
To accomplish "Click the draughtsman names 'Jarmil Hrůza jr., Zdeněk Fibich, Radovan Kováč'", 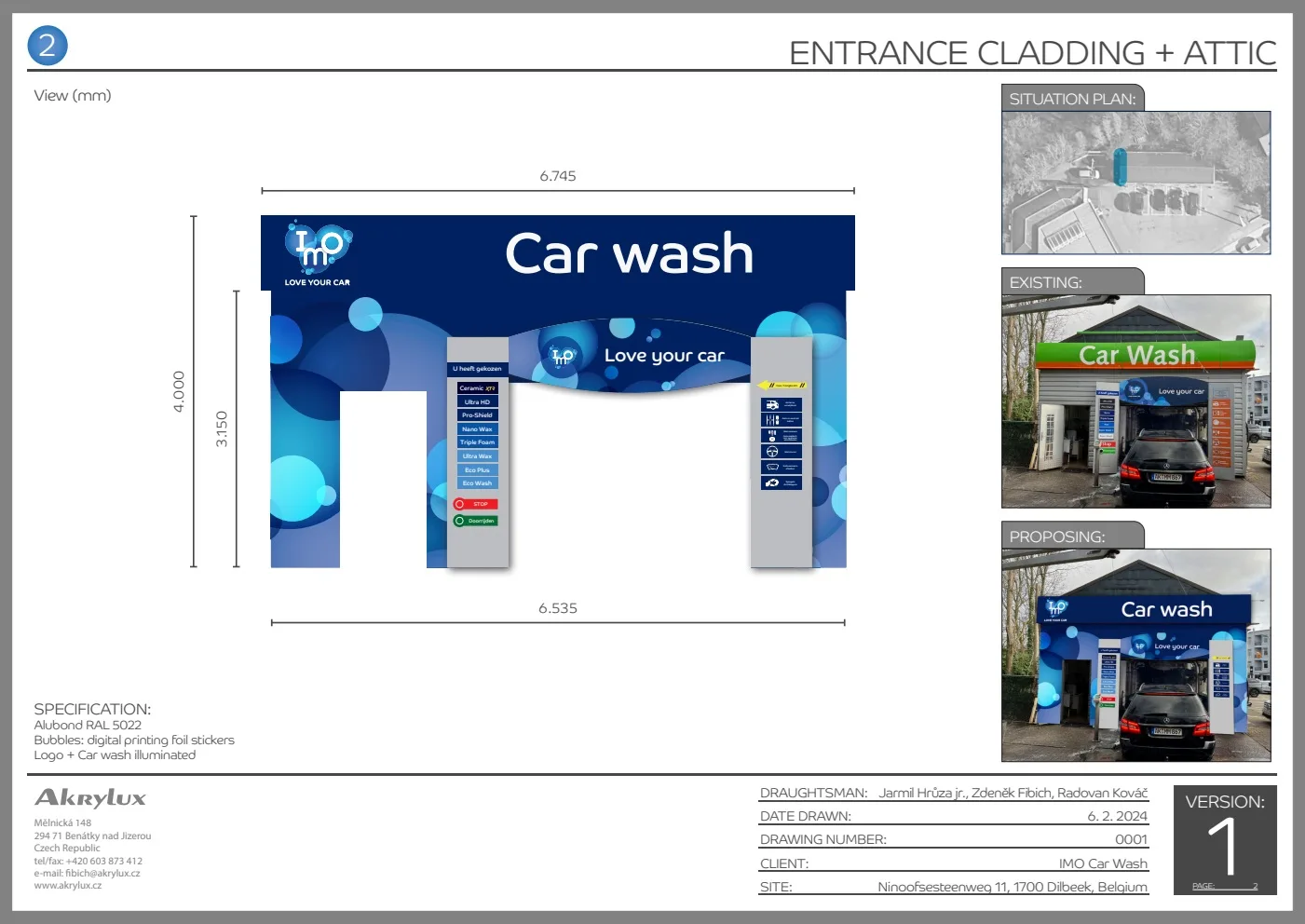I will click(x=1013, y=793).
